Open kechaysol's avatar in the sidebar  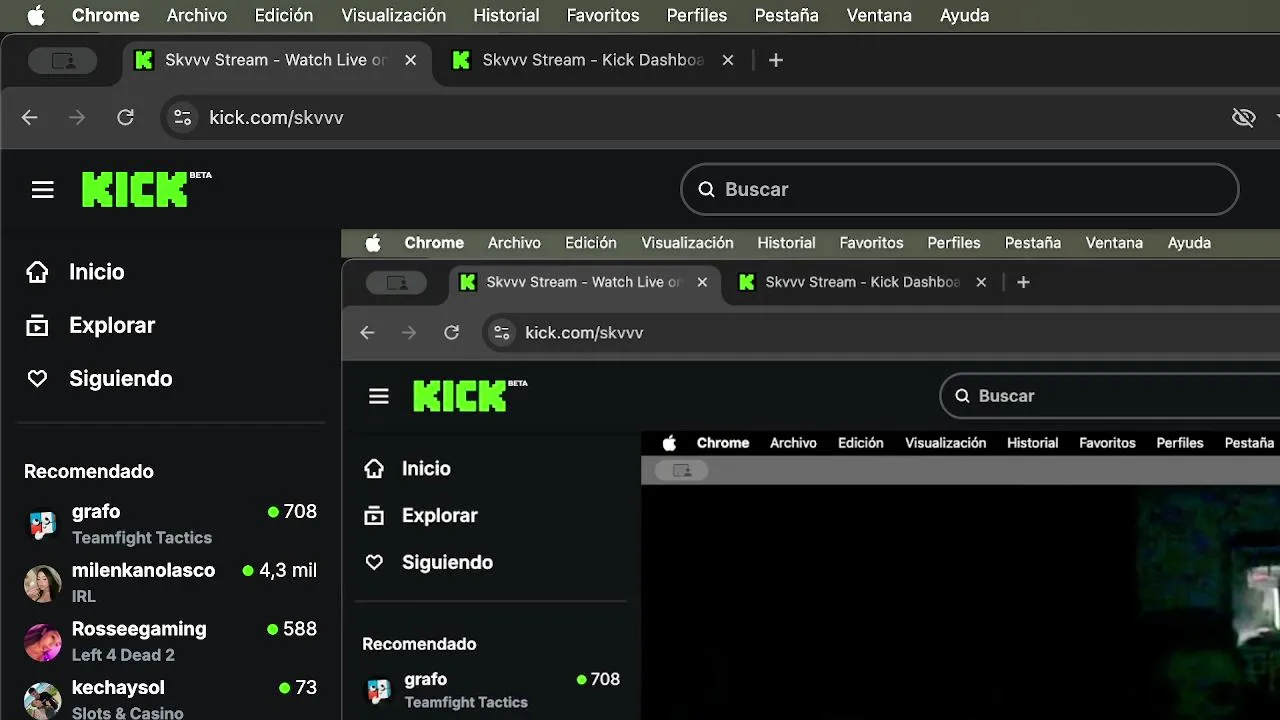[42, 700]
